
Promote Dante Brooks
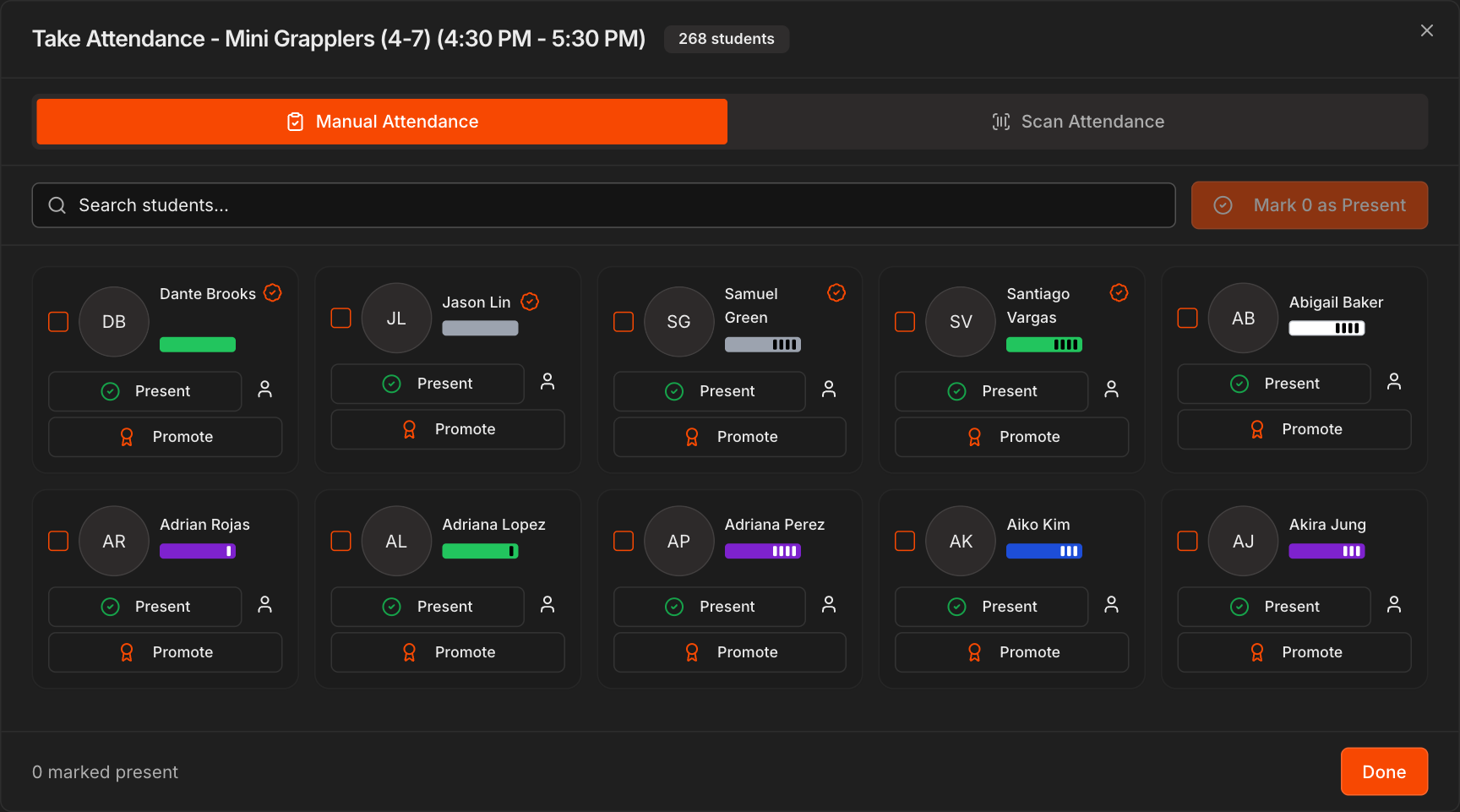click(x=166, y=437)
